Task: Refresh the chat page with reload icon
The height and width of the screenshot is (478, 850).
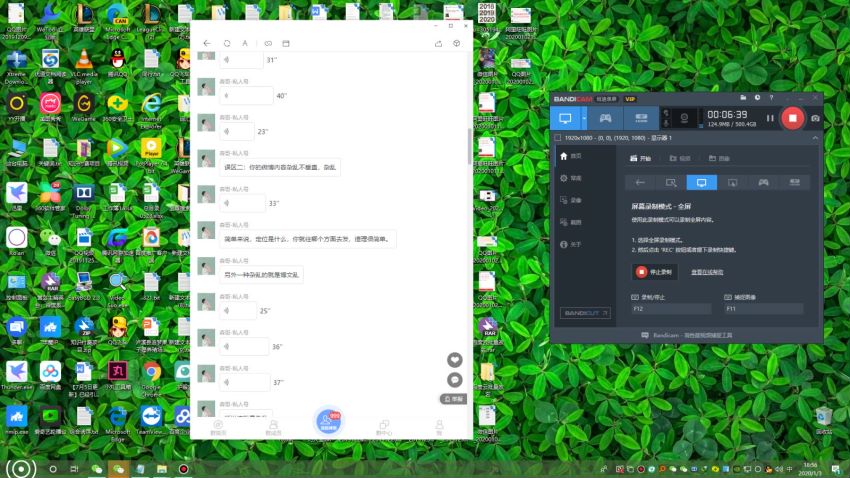Action: [x=227, y=43]
